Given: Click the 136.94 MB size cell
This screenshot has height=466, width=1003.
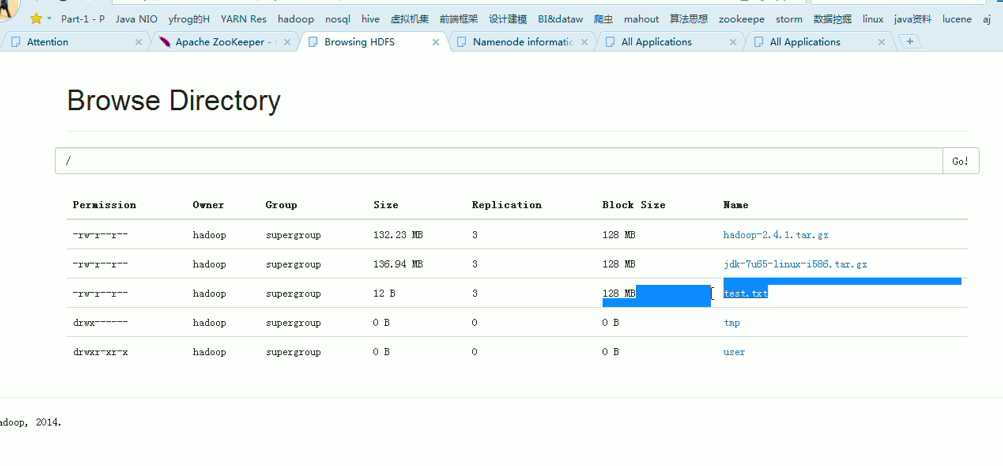Looking at the screenshot, I should [x=398, y=264].
